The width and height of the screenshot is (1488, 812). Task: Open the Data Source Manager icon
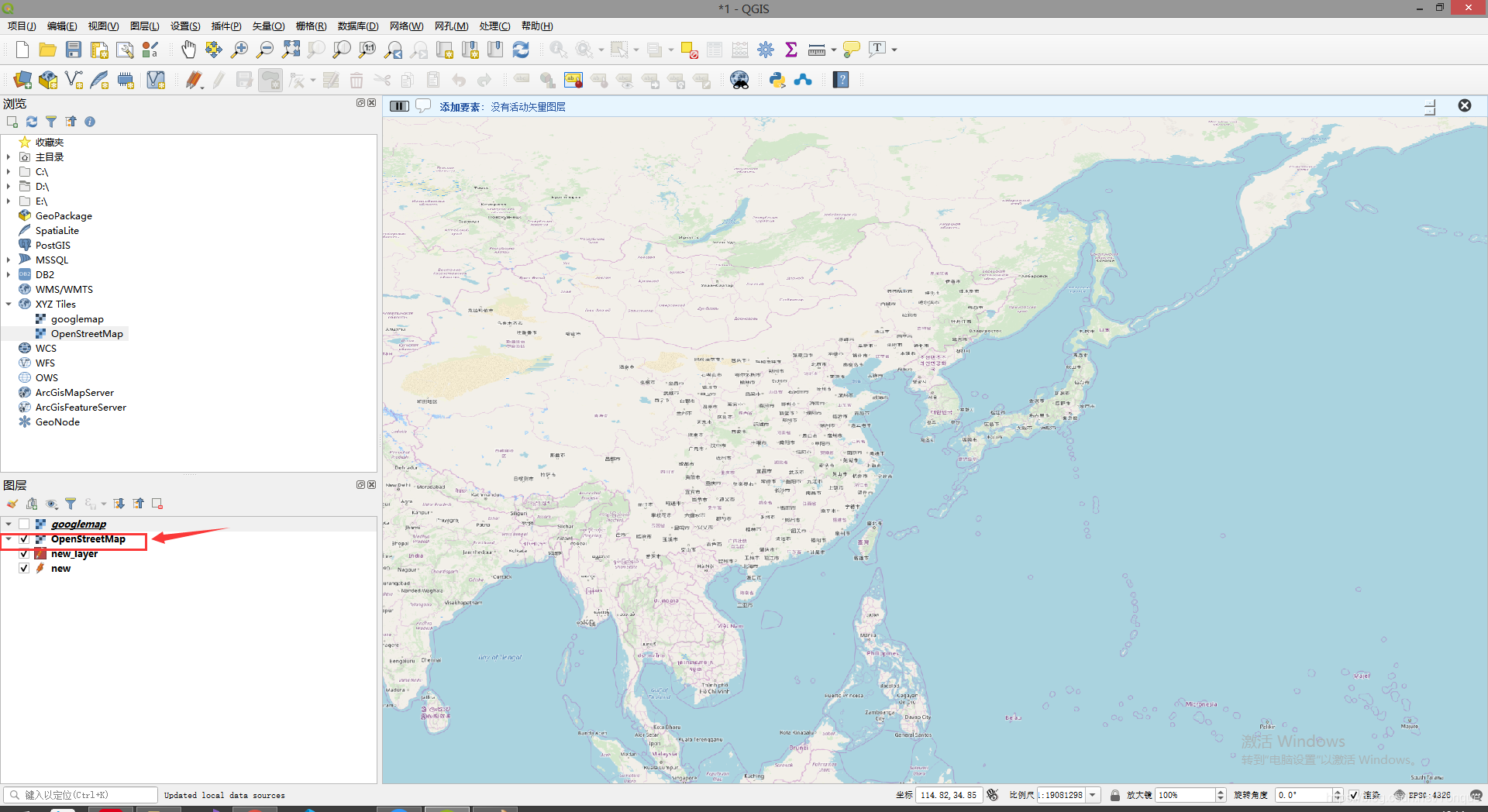point(22,80)
